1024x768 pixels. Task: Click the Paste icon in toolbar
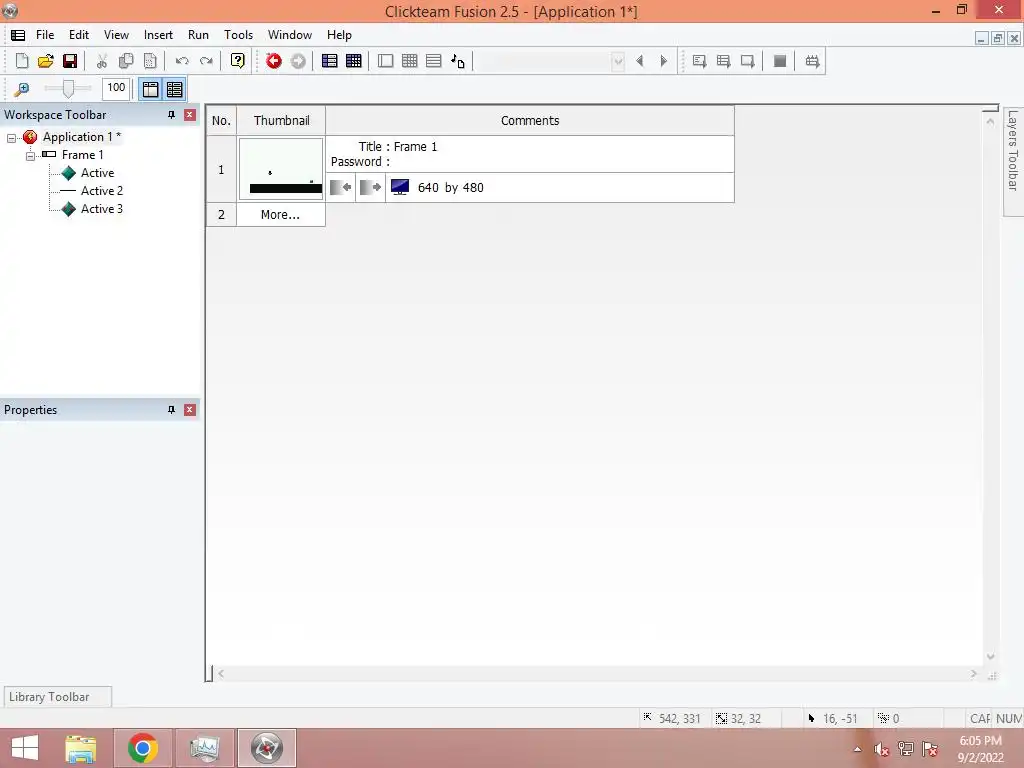tap(150, 61)
